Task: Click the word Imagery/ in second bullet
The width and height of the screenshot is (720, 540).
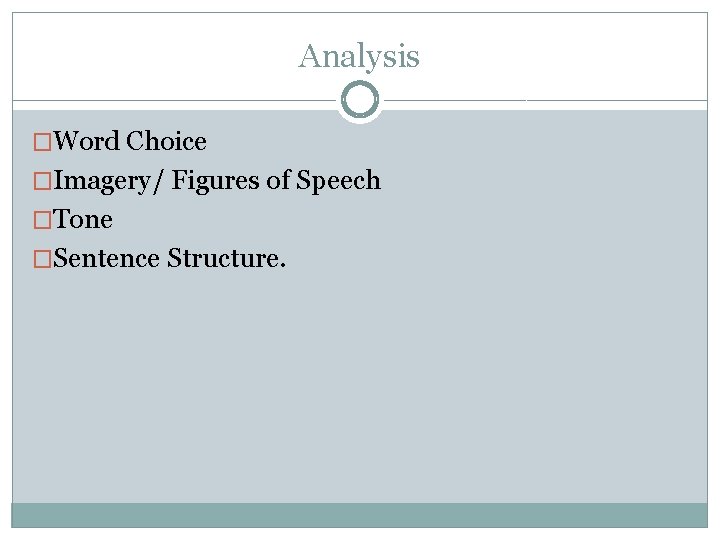Action: [110, 181]
